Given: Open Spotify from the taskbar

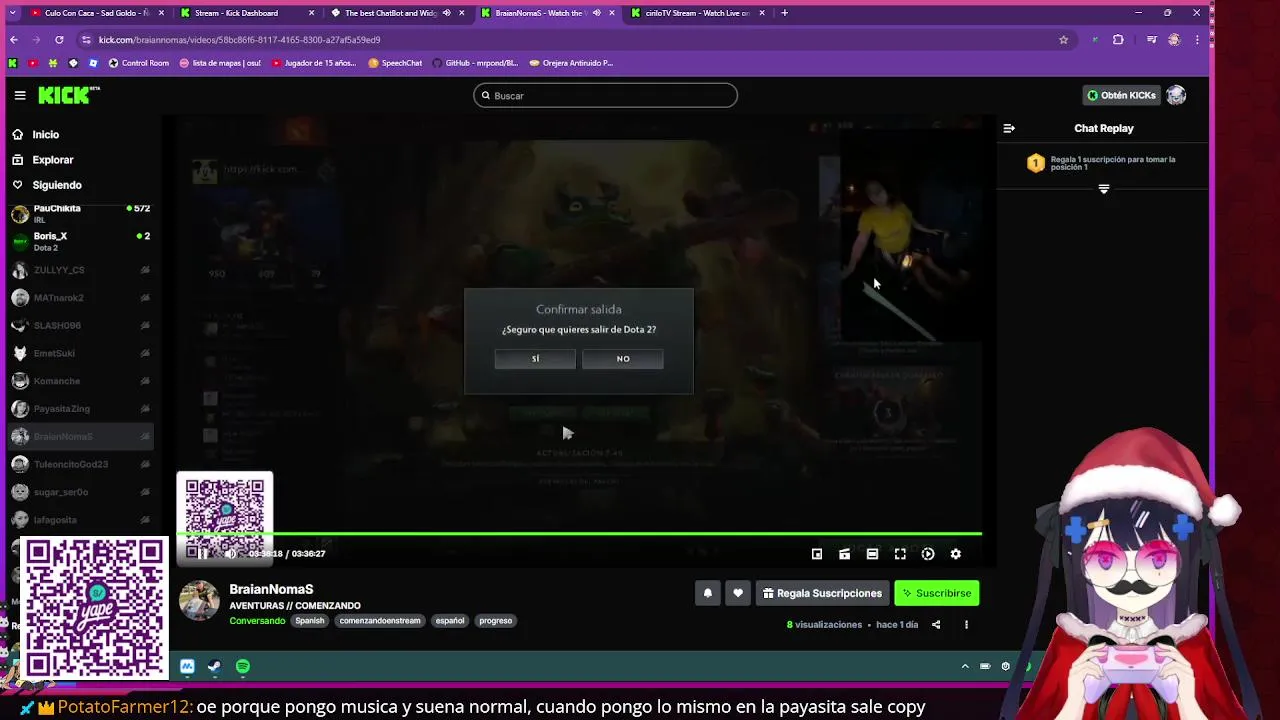Looking at the screenshot, I should (243, 666).
